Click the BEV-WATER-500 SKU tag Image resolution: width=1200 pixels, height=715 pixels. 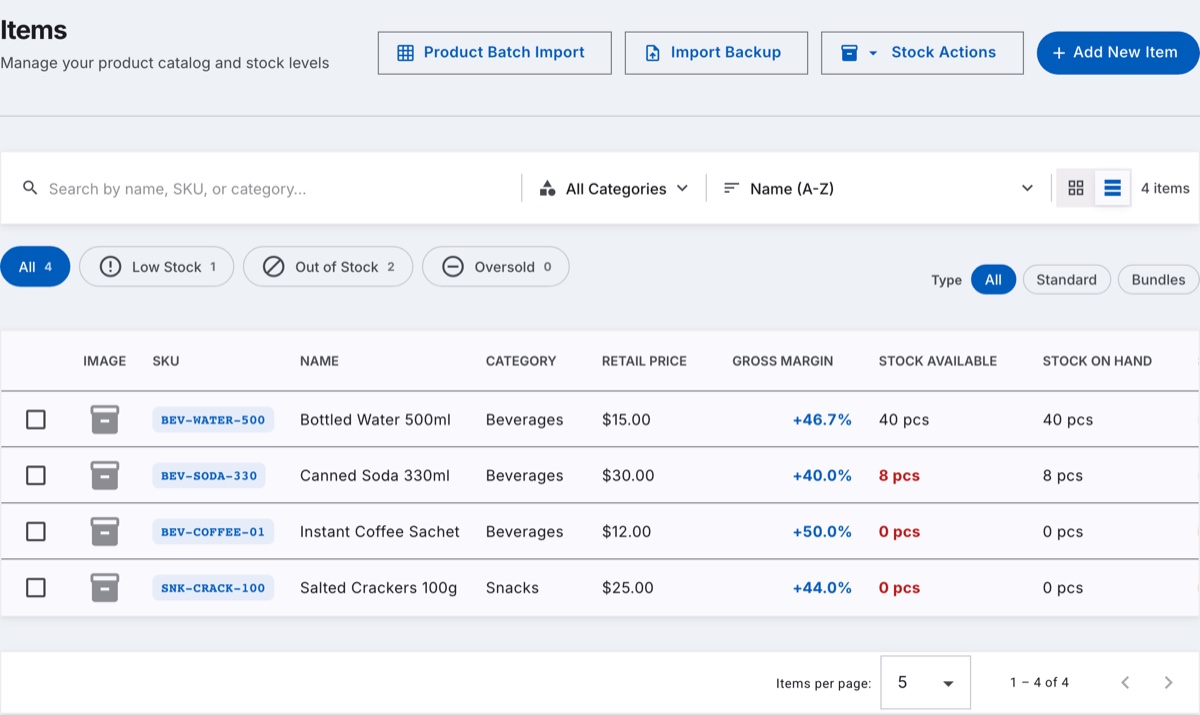tap(213, 420)
